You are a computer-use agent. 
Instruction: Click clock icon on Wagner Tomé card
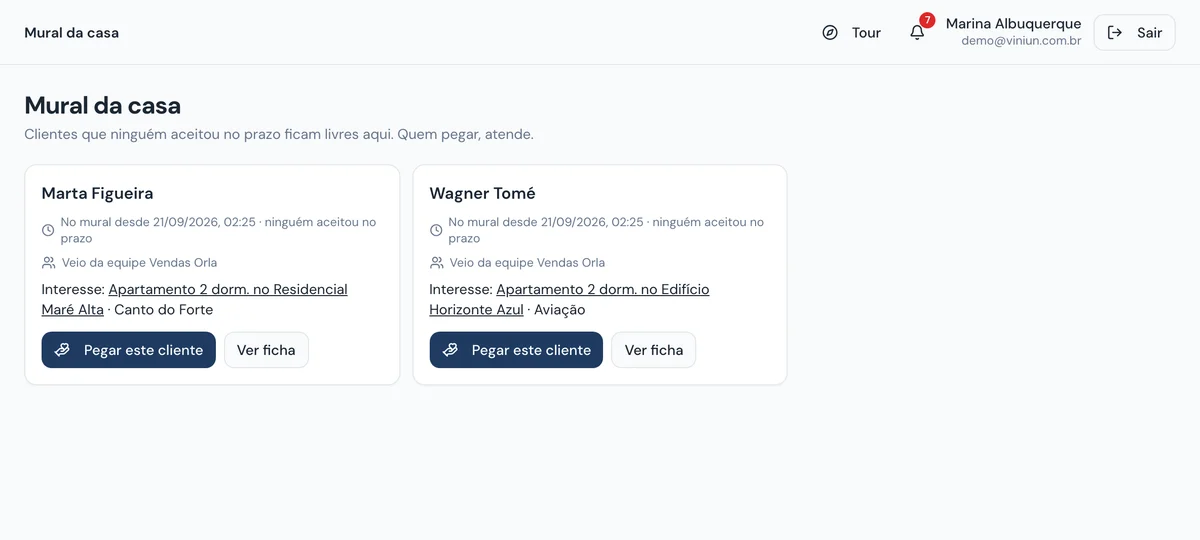(436, 230)
